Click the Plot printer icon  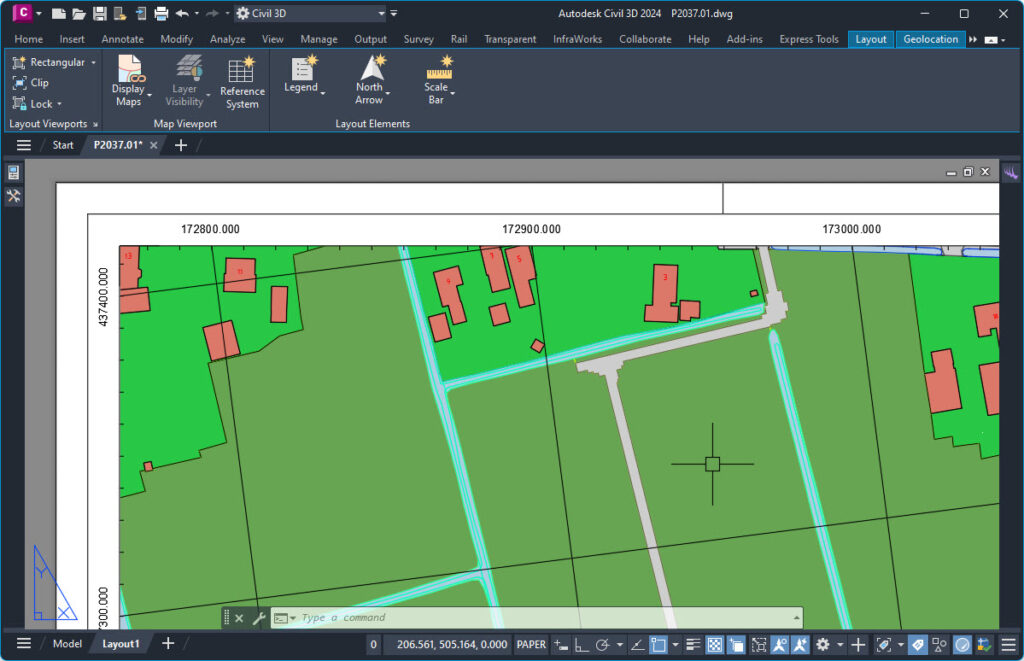160,13
